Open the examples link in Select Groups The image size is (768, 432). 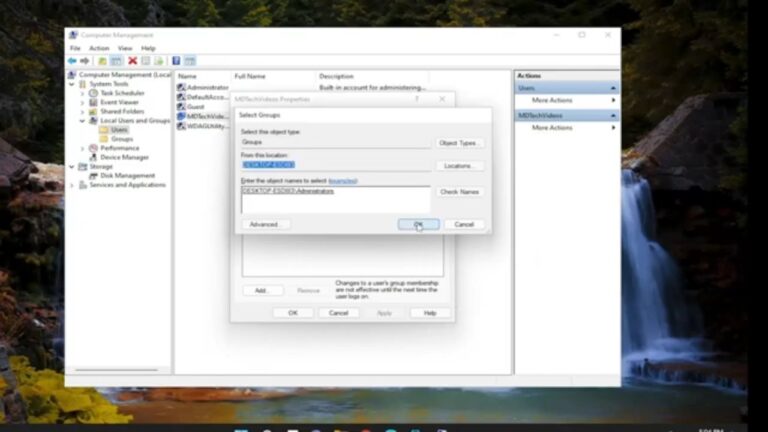tap(343, 180)
